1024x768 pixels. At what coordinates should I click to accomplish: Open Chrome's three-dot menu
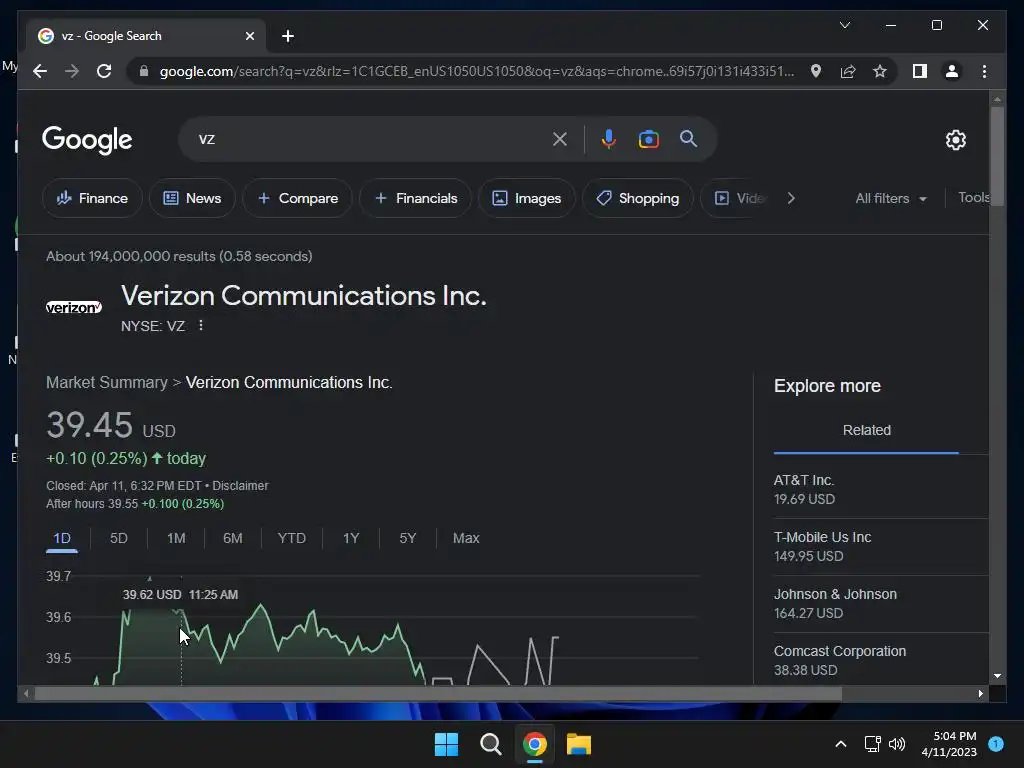coord(984,71)
